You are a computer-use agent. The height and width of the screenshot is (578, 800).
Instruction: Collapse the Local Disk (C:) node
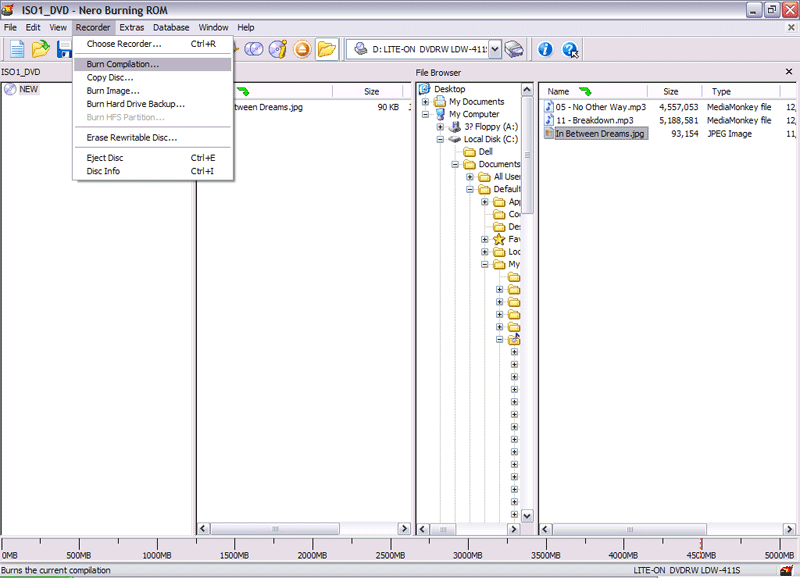[x=440, y=139]
